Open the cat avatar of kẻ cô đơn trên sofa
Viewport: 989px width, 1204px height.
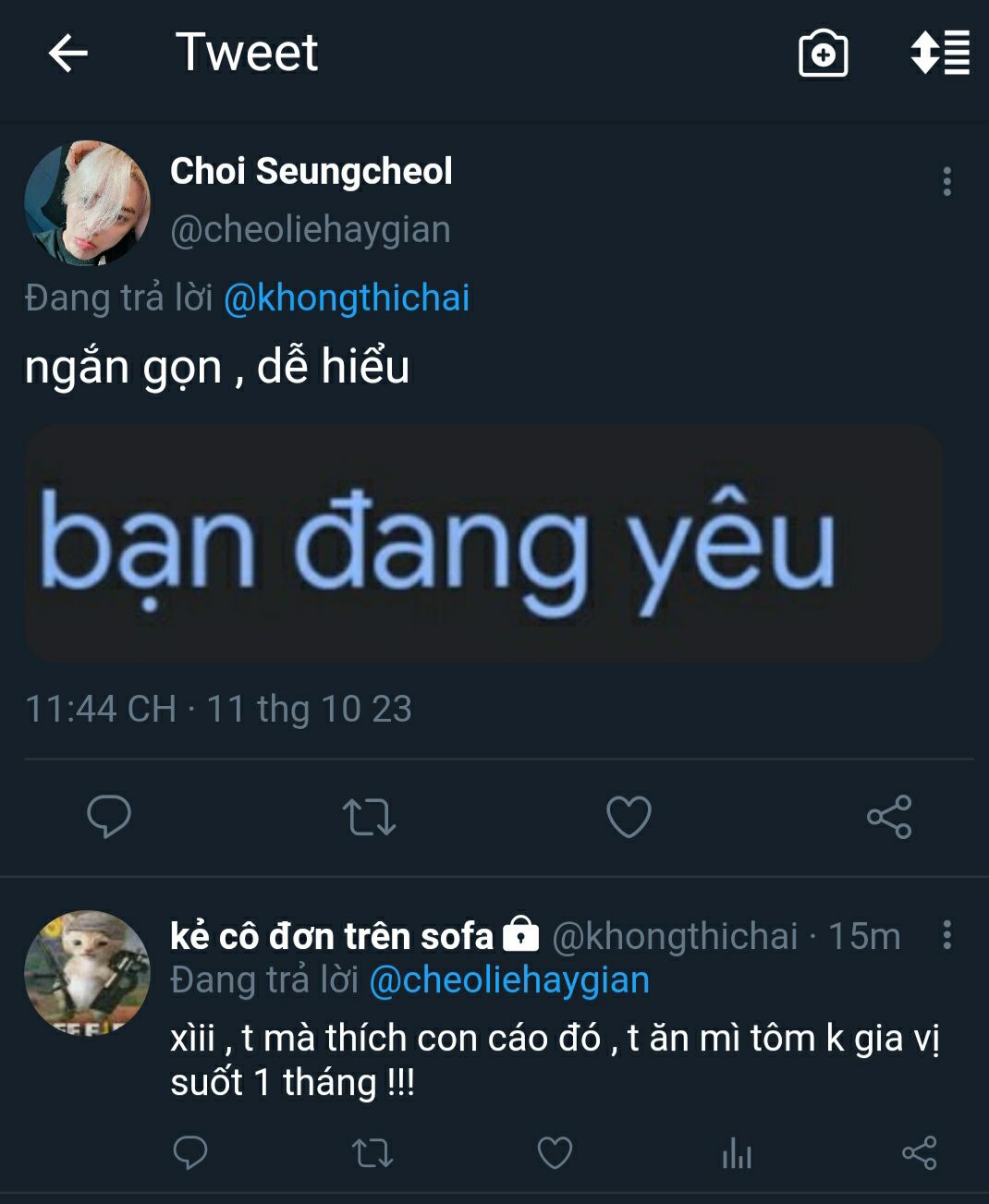point(87,973)
